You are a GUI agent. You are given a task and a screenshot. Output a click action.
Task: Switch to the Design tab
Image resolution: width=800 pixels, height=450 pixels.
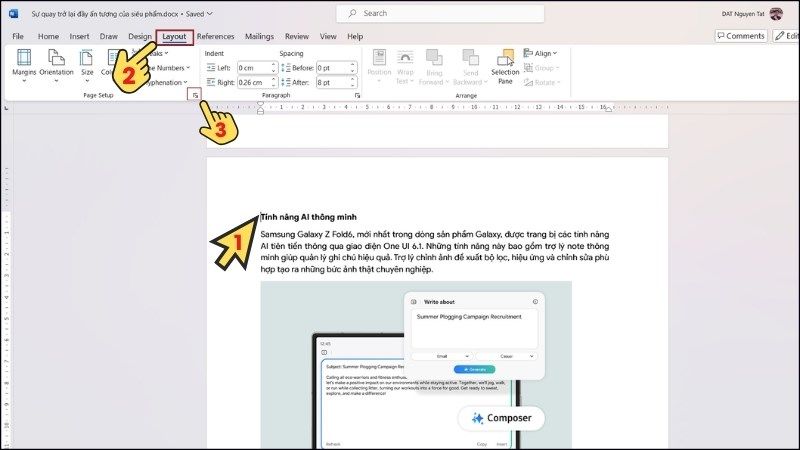140,36
